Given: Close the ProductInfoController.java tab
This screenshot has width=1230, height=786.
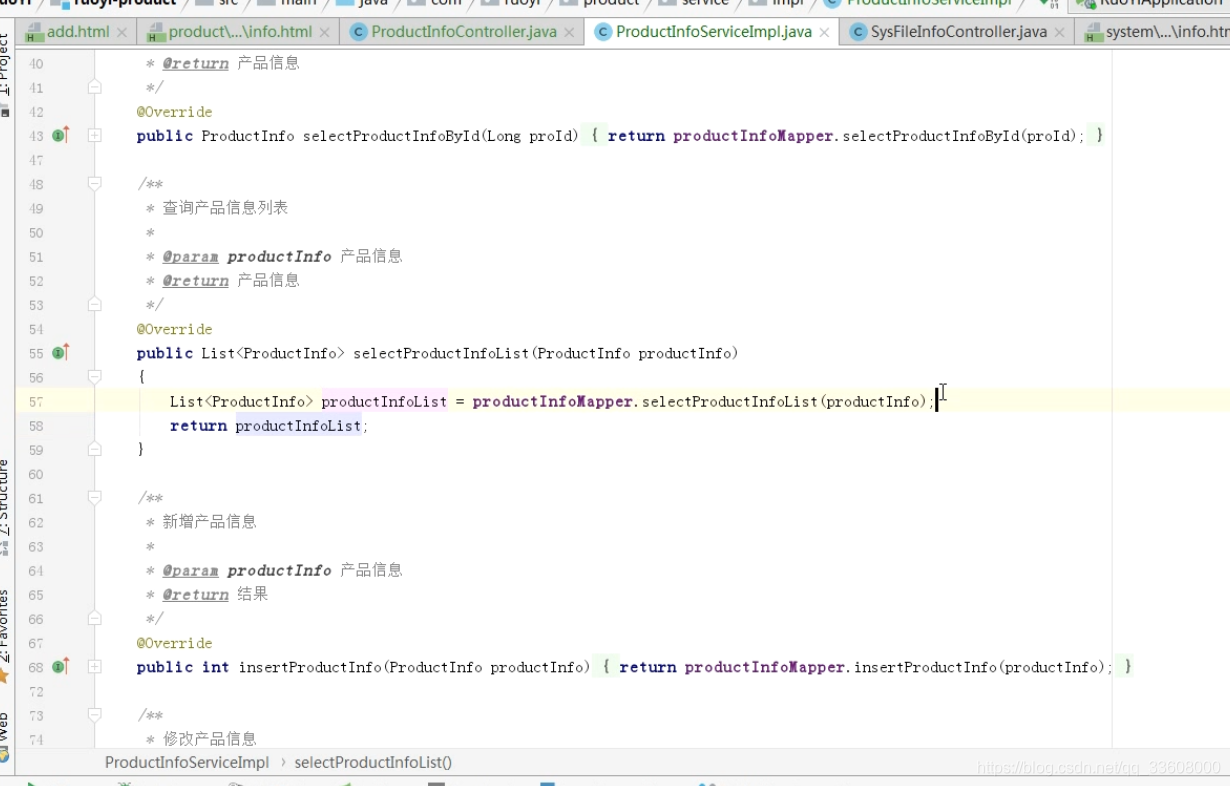Looking at the screenshot, I should click(x=569, y=32).
